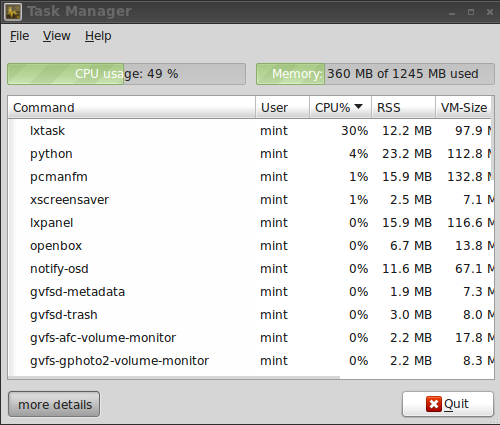Click the horizontal scrollbar below process list
This screenshot has width=500, height=425.
point(174,377)
